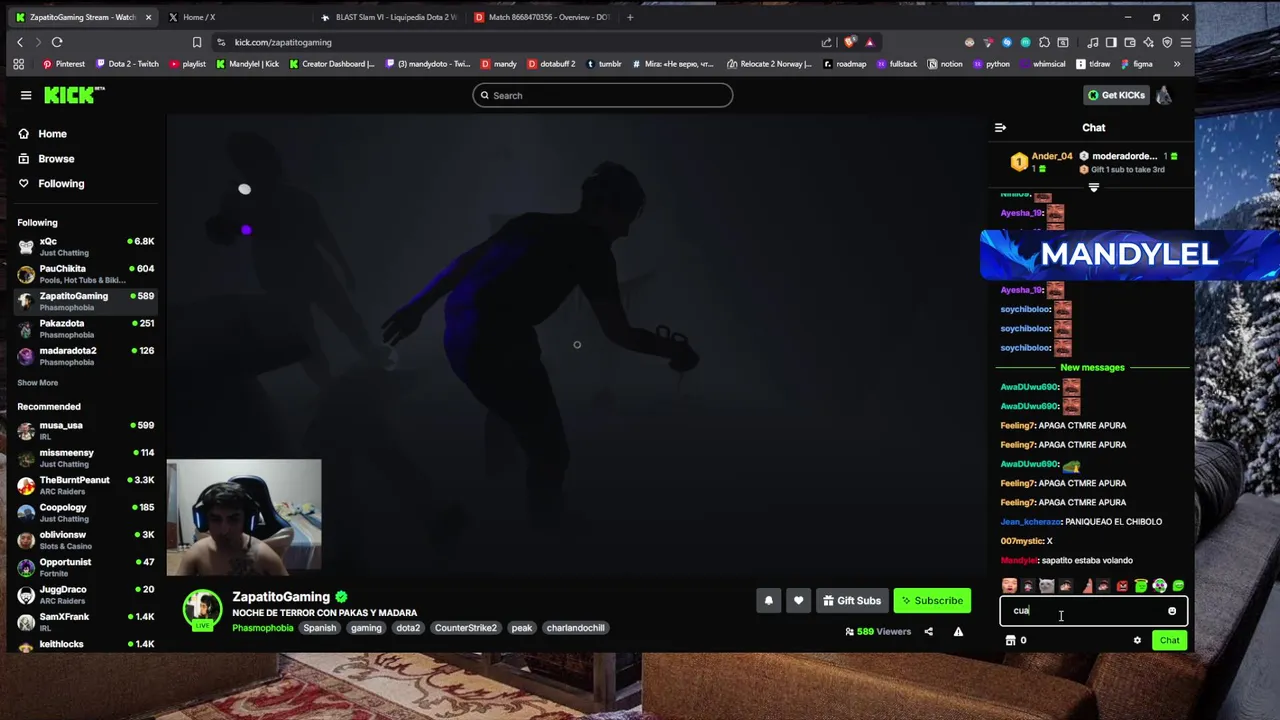The height and width of the screenshot is (720, 1280).
Task: Click the browser address bar URL
Action: point(283,42)
